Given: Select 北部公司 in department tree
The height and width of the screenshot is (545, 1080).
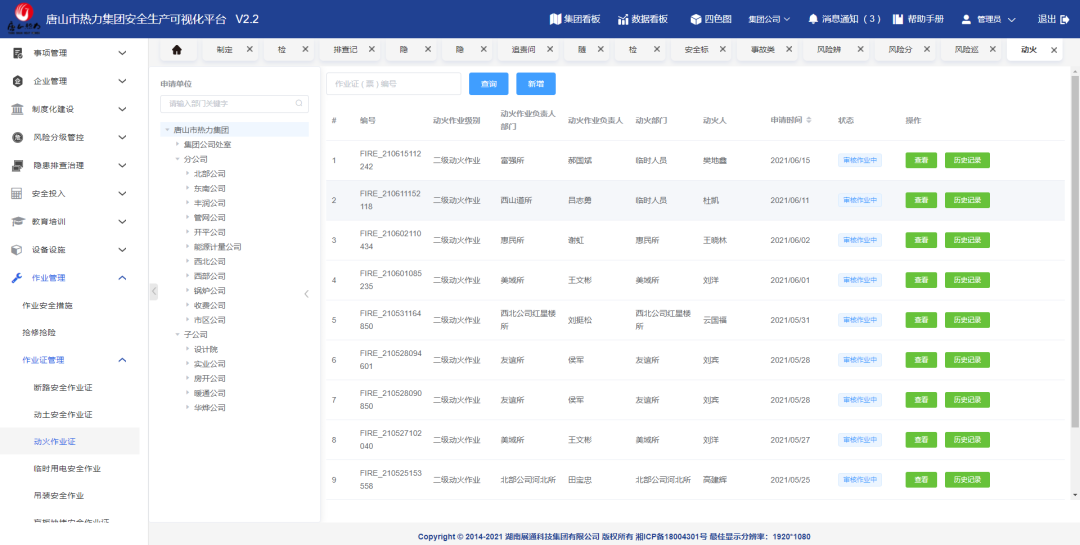Looking at the screenshot, I should [x=209, y=174].
